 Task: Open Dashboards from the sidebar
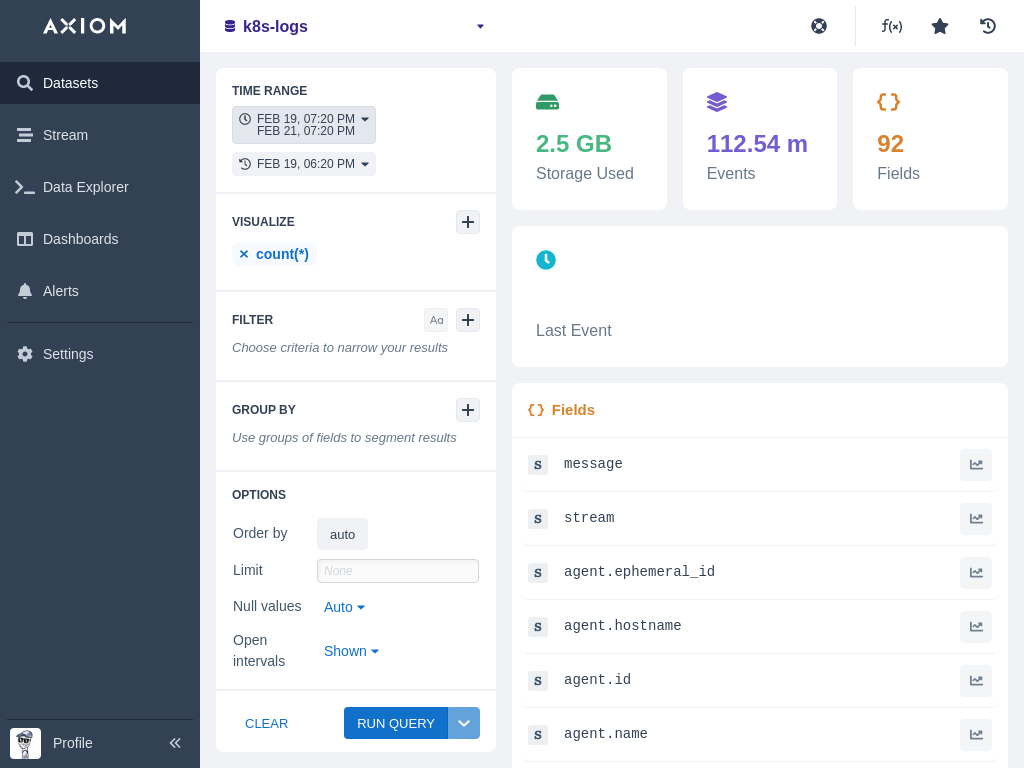click(x=80, y=239)
